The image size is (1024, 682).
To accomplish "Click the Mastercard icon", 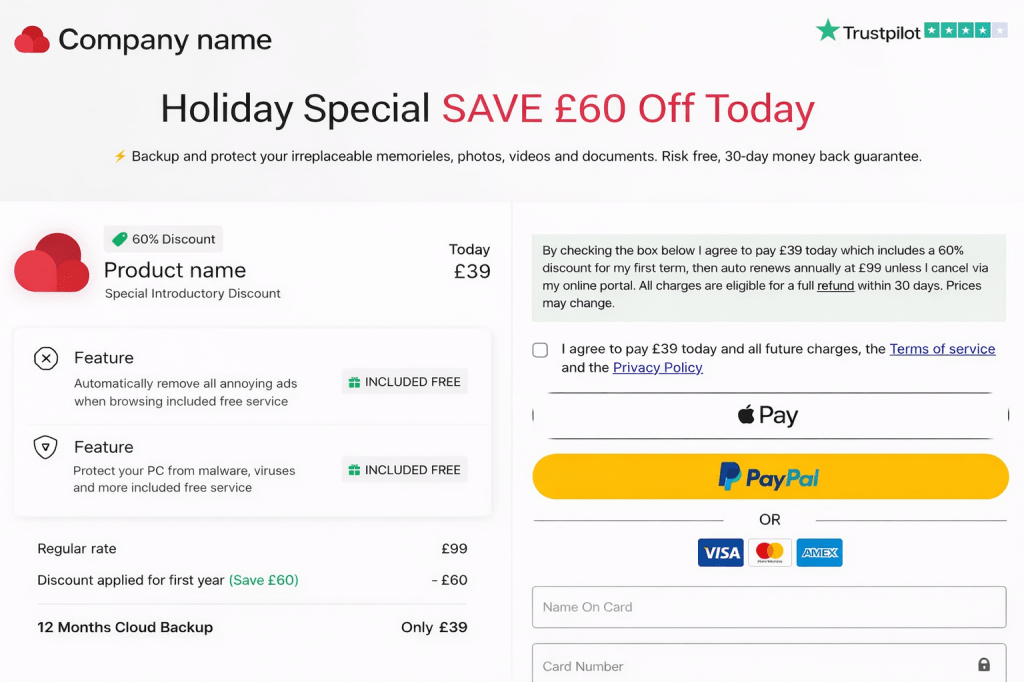I will pos(769,552).
